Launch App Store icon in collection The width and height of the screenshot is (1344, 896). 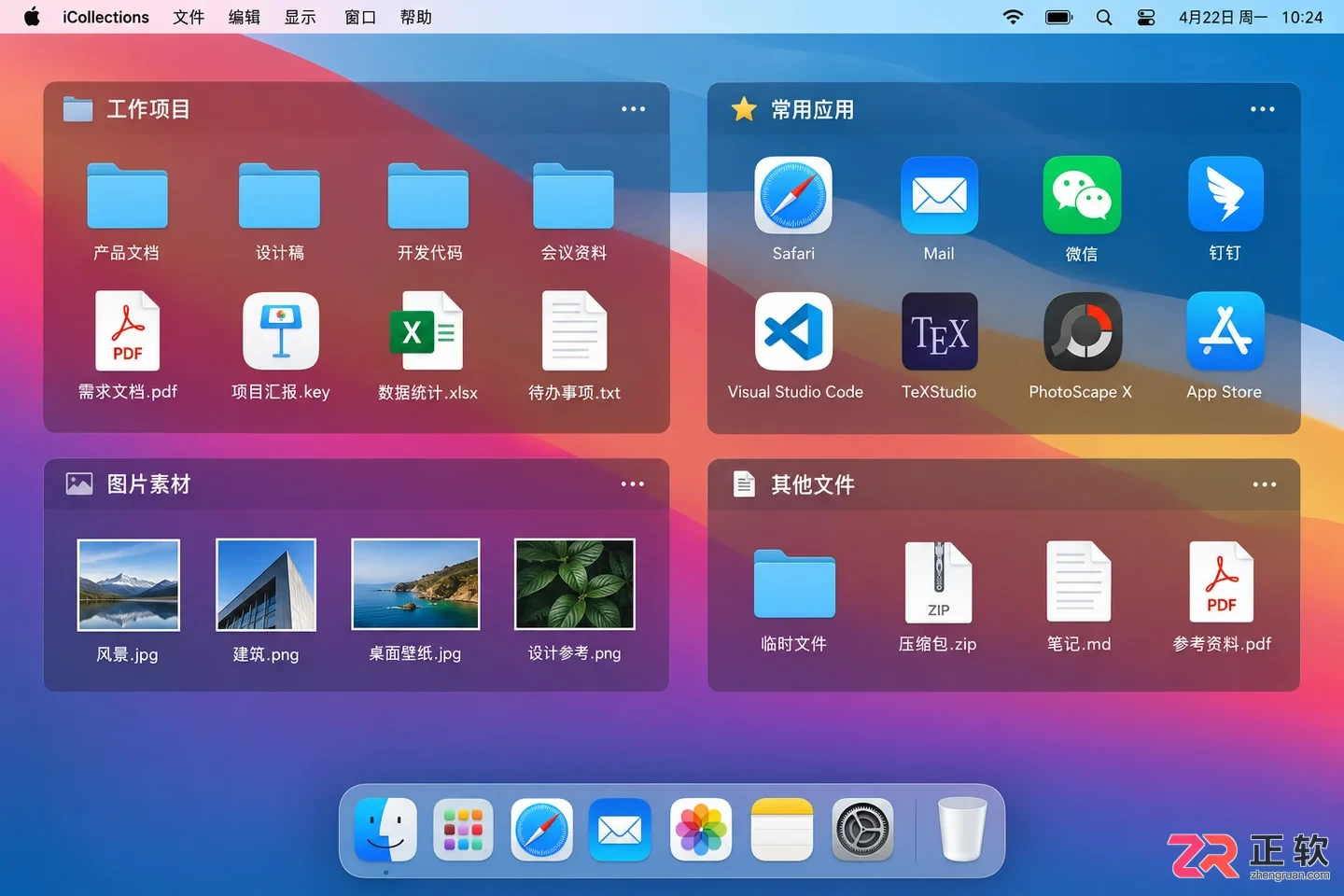point(1225,331)
